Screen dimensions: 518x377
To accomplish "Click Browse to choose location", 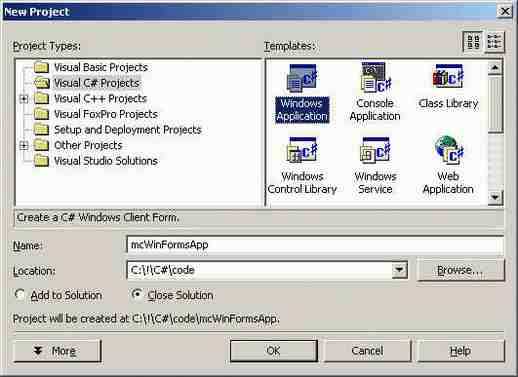I will coord(460,270).
